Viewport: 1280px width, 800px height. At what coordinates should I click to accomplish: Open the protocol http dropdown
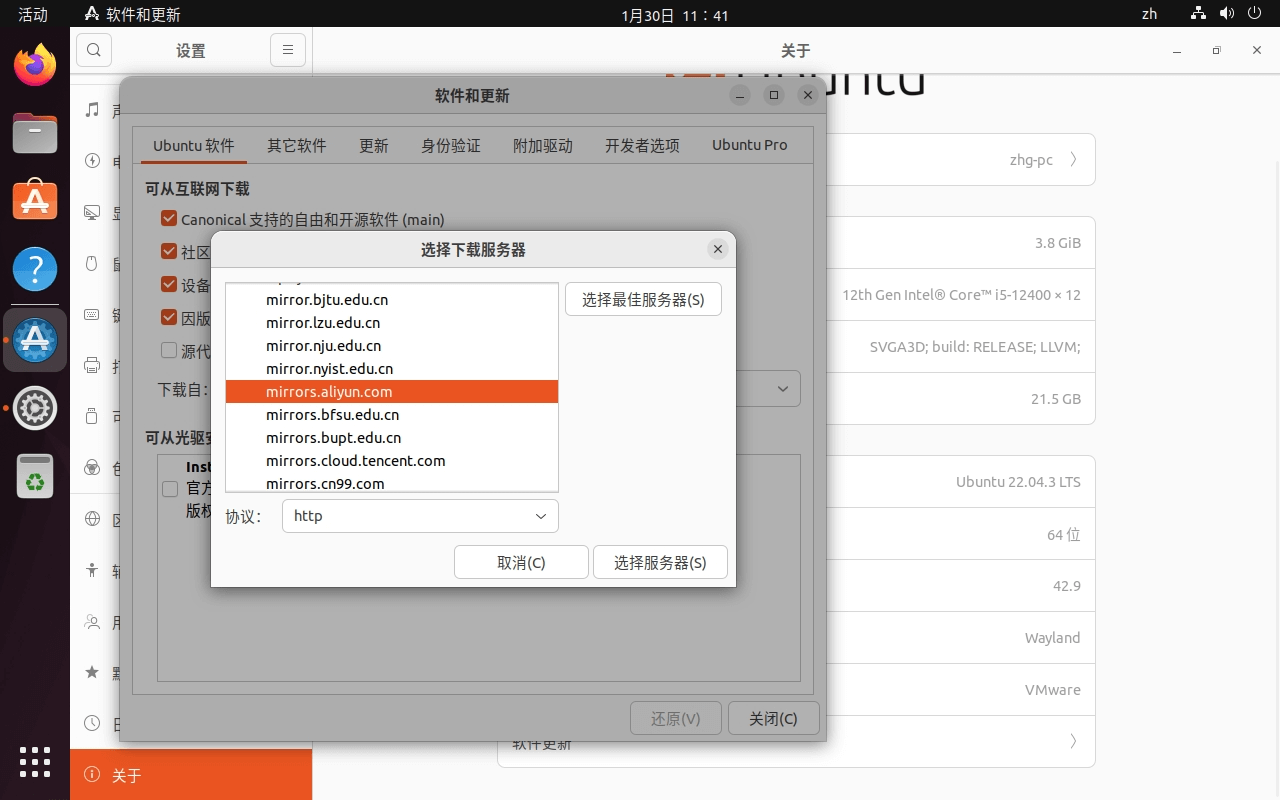420,516
